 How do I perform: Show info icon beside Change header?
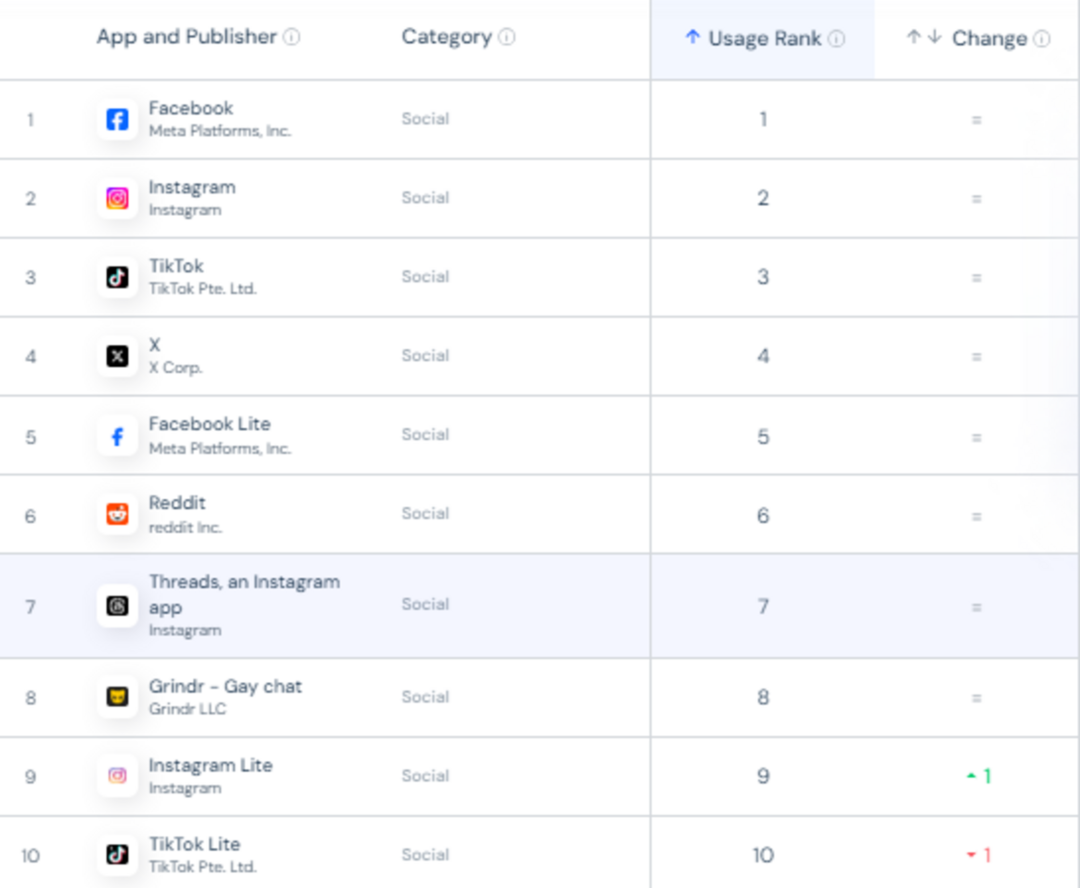(x=1042, y=39)
